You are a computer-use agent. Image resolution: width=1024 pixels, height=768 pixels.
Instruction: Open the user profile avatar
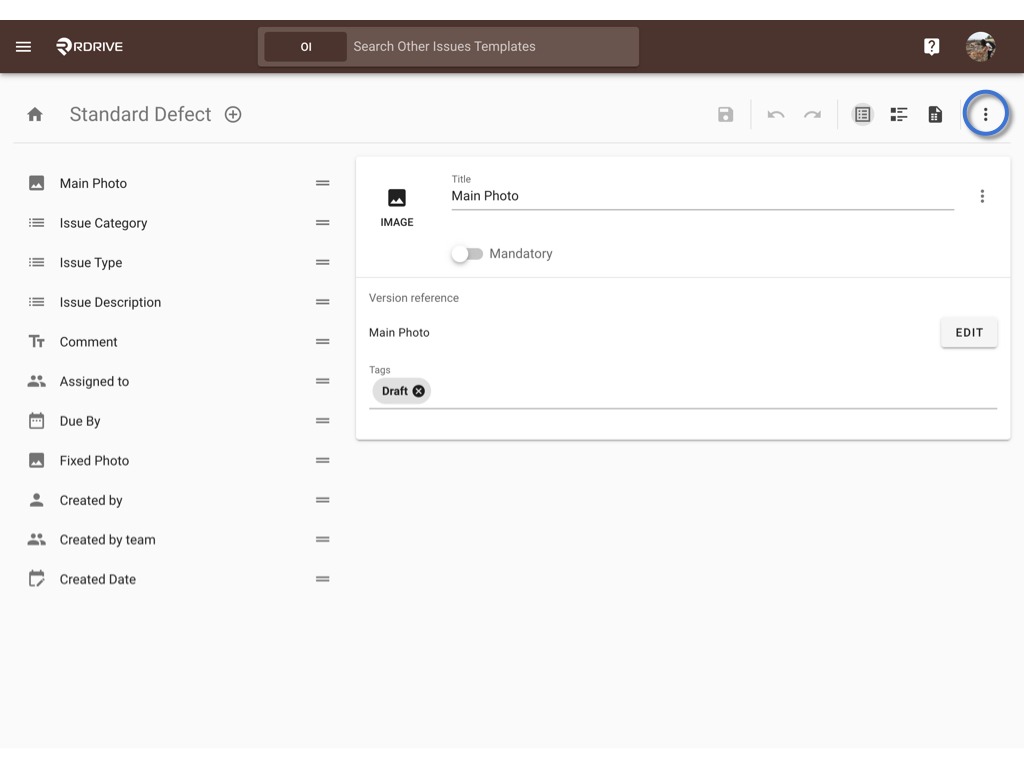coord(980,46)
